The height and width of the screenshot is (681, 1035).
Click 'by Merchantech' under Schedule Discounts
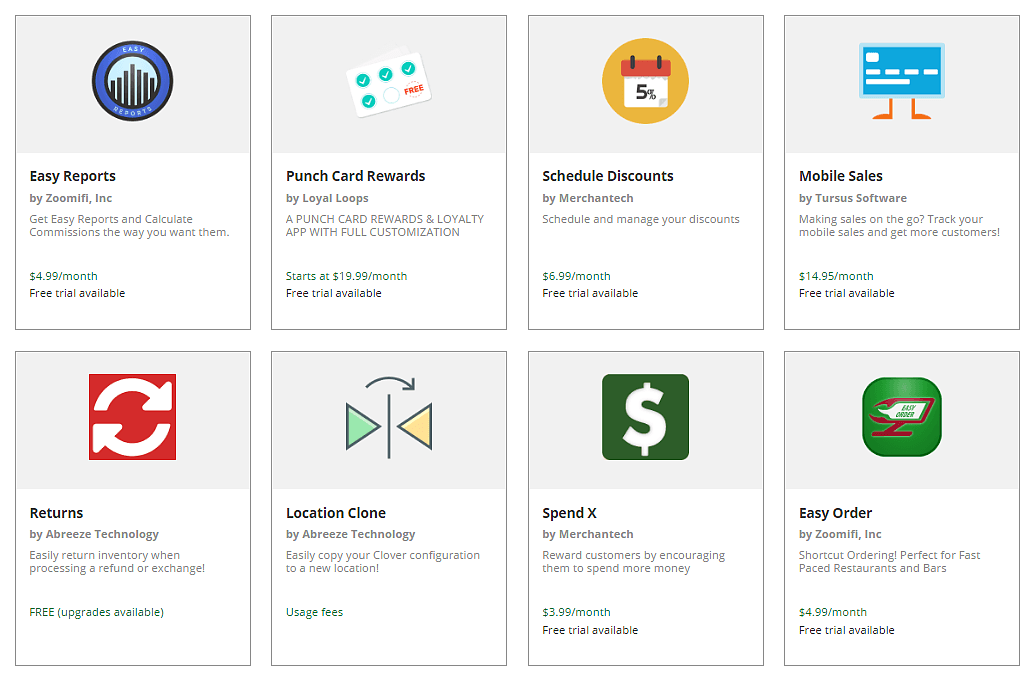[x=588, y=198]
